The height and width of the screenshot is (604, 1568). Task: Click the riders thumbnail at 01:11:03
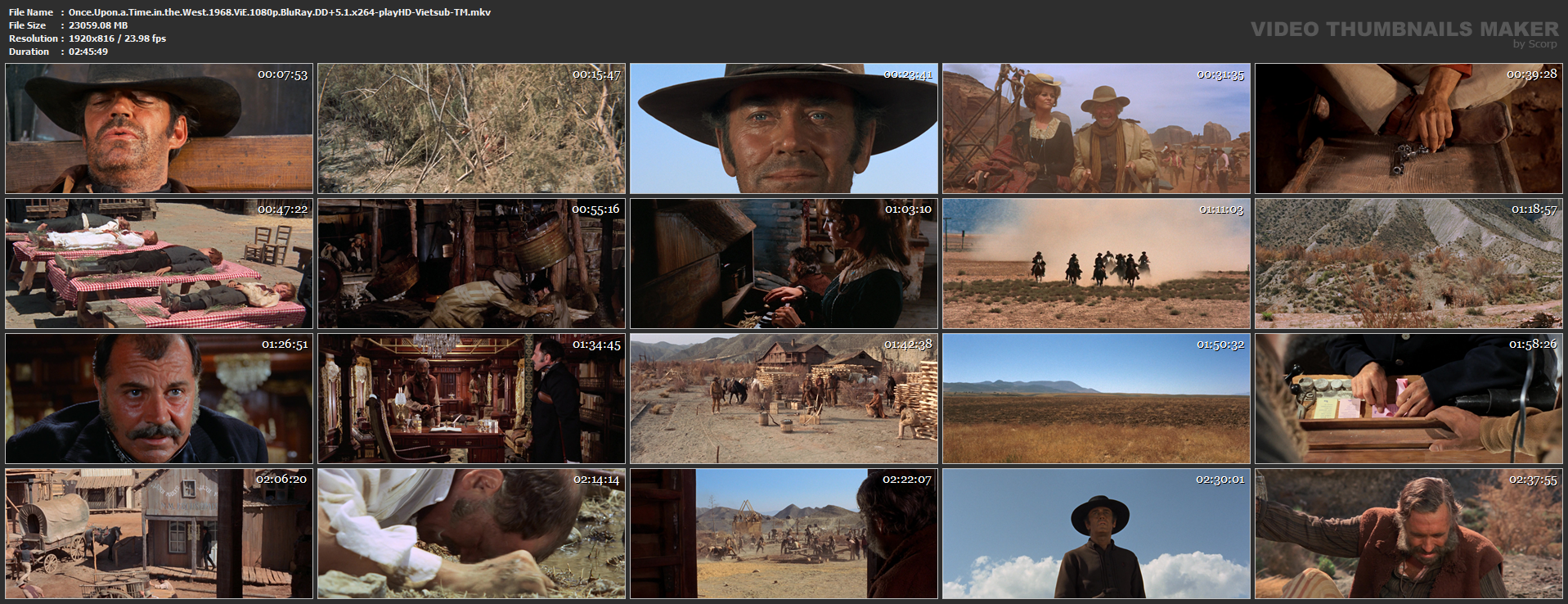[x=1096, y=264]
